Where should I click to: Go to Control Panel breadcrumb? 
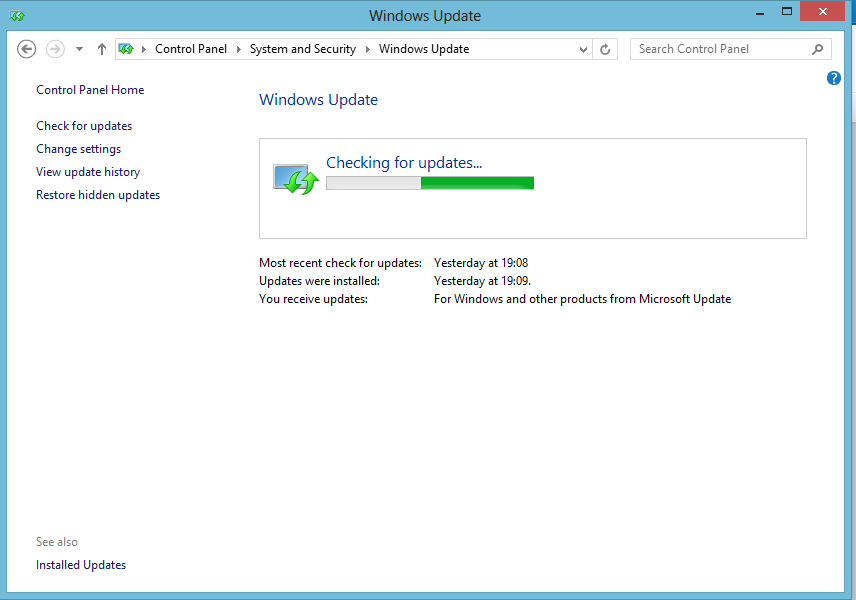[x=190, y=49]
